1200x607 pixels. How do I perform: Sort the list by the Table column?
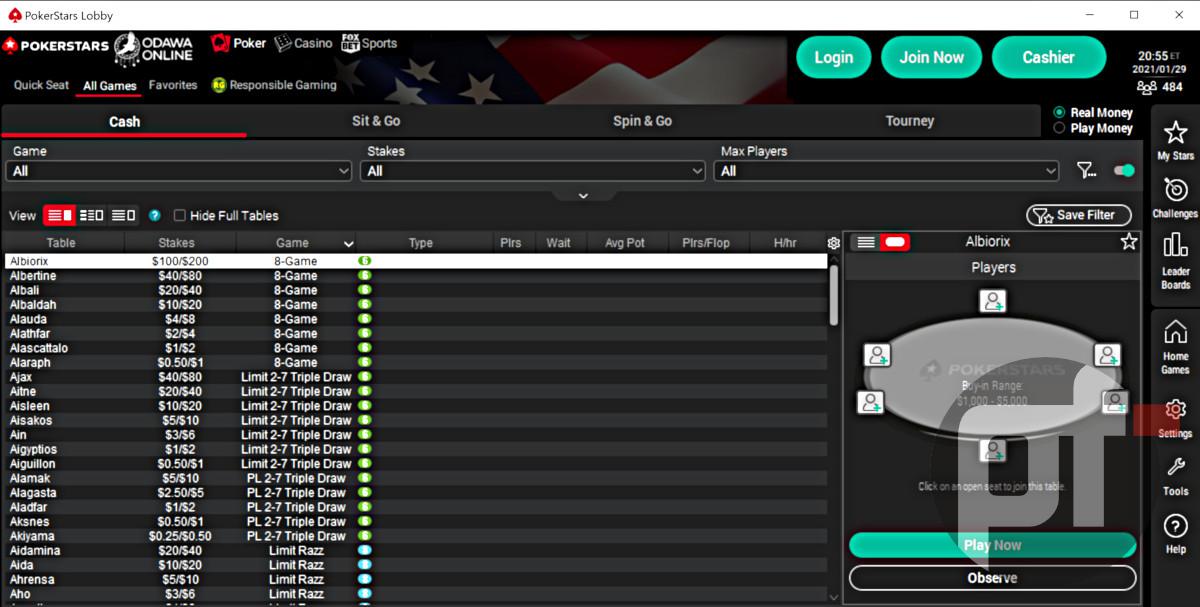pyautogui.click(x=61, y=243)
